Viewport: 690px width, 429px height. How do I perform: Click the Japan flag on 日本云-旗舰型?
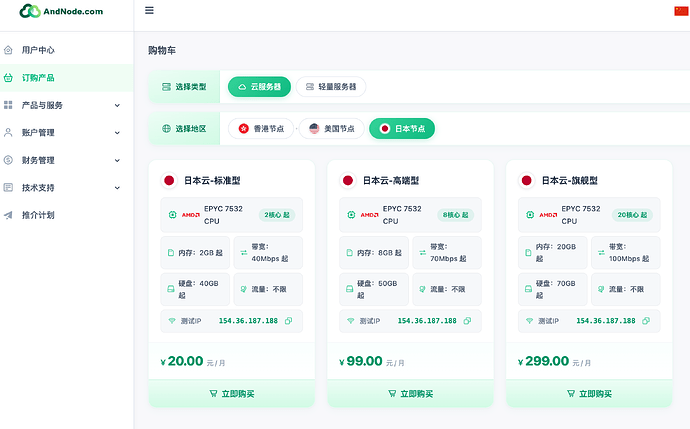pos(526,180)
